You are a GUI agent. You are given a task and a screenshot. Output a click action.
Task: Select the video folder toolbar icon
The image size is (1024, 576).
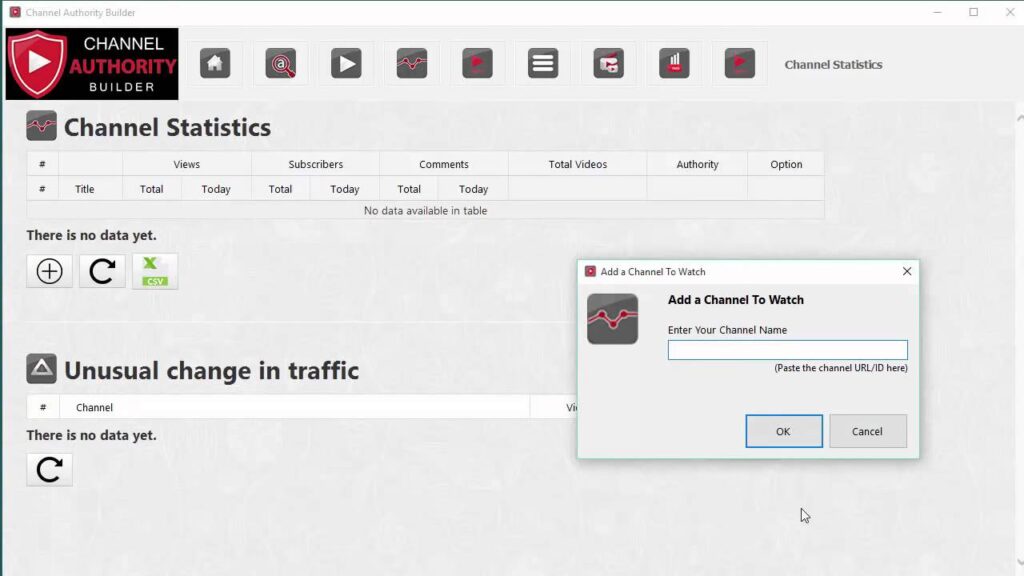pyautogui.click(x=609, y=63)
